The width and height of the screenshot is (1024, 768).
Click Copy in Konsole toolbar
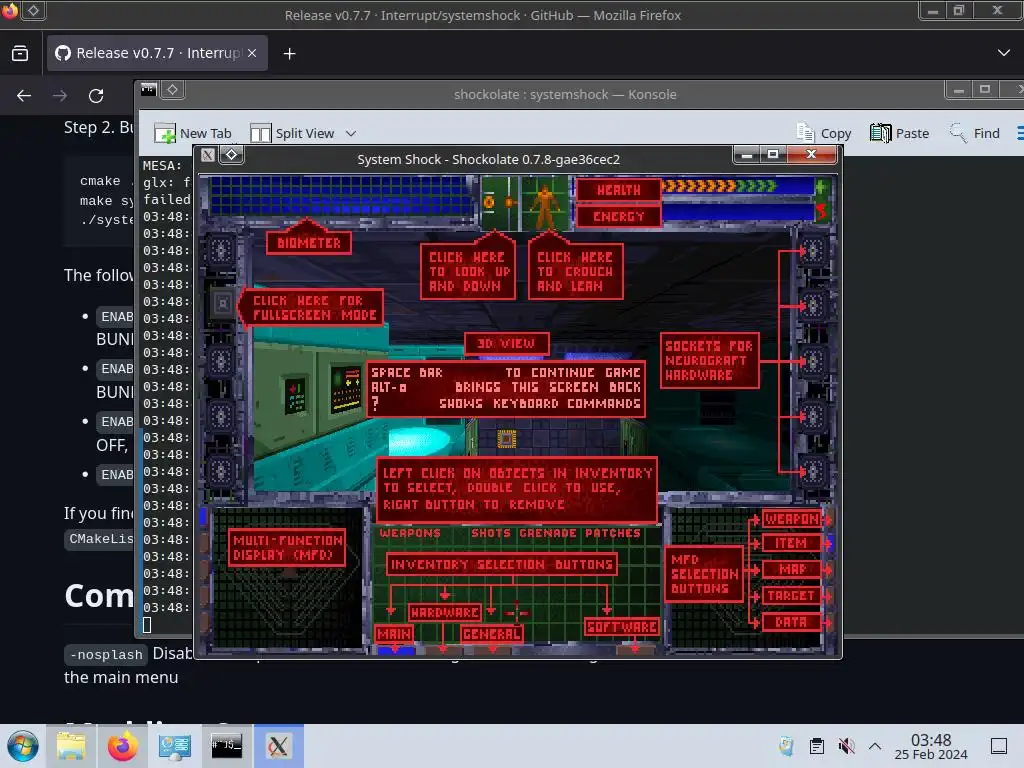click(x=824, y=133)
